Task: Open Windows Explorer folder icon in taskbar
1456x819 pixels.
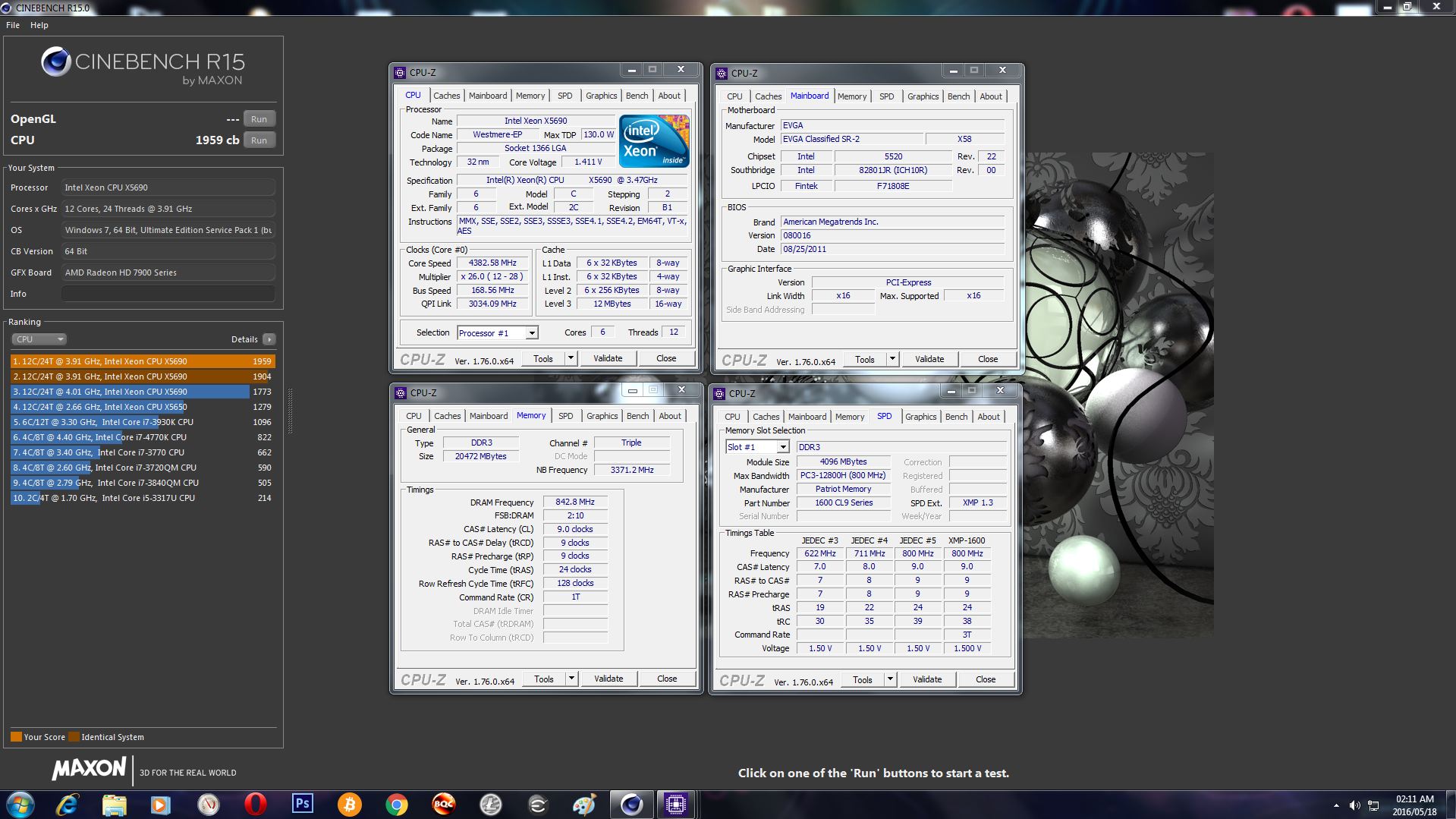Action: pos(114,805)
